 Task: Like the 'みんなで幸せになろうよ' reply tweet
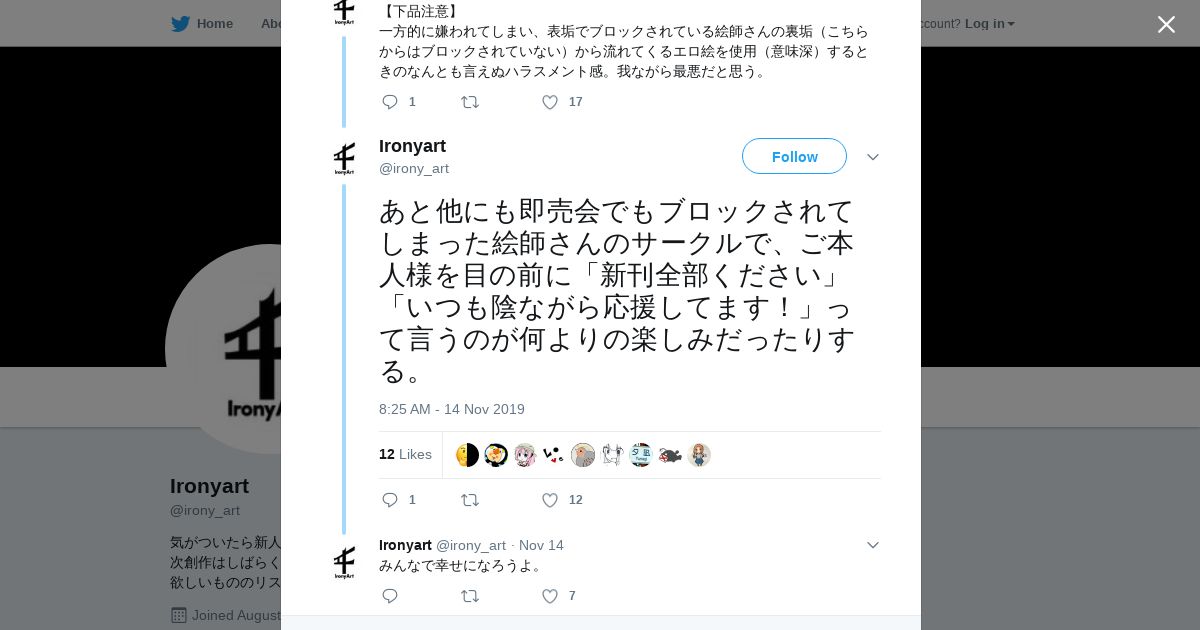pyautogui.click(x=550, y=596)
